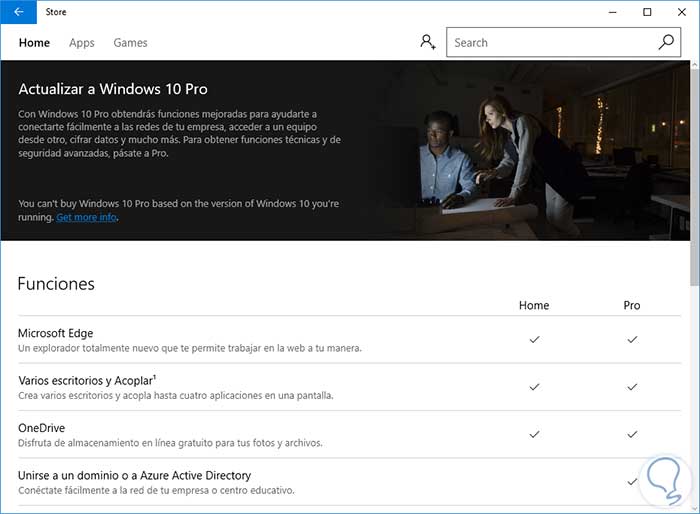
Task: Open the Apps tab
Action: click(x=82, y=43)
